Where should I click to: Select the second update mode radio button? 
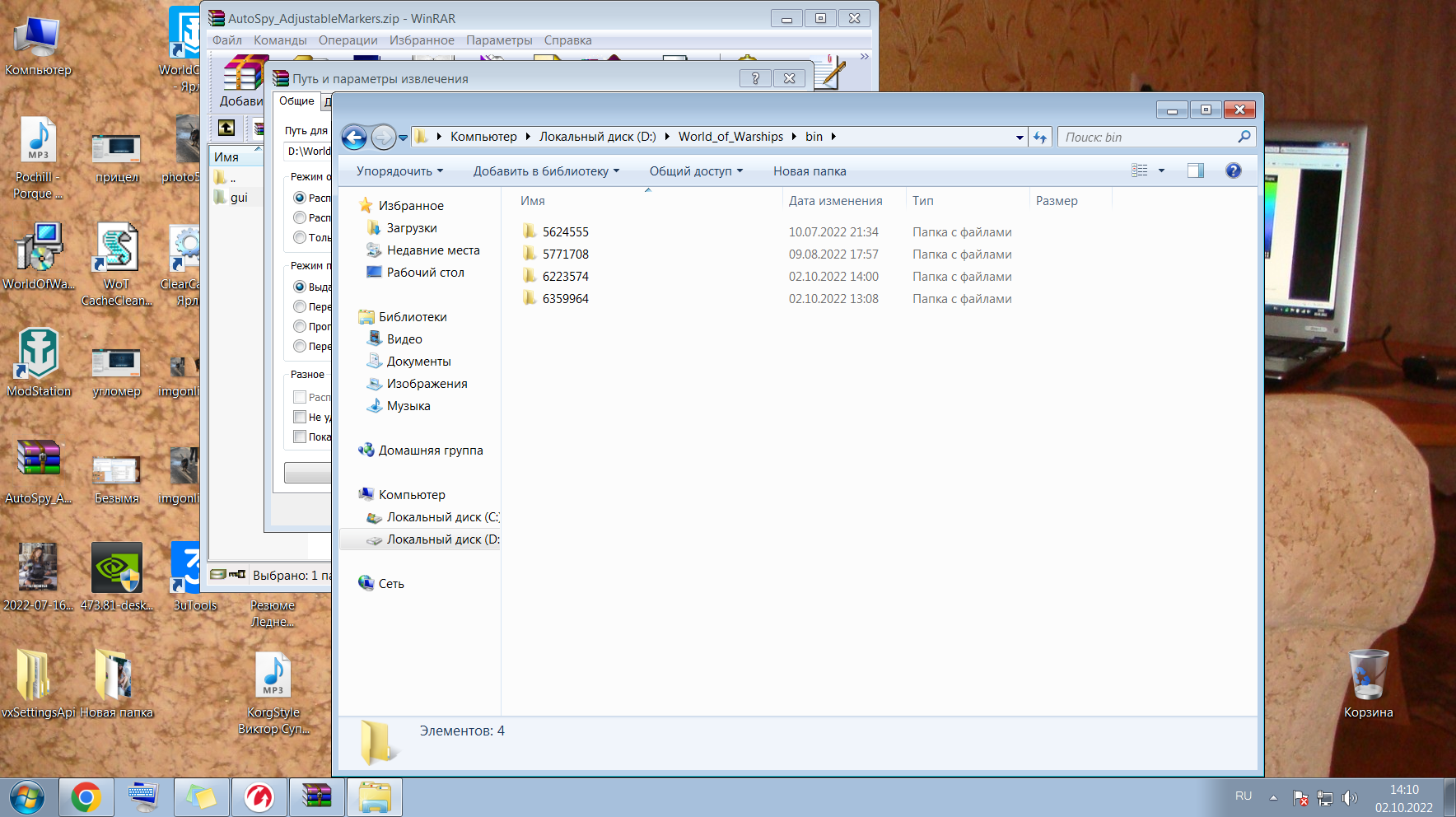point(300,217)
